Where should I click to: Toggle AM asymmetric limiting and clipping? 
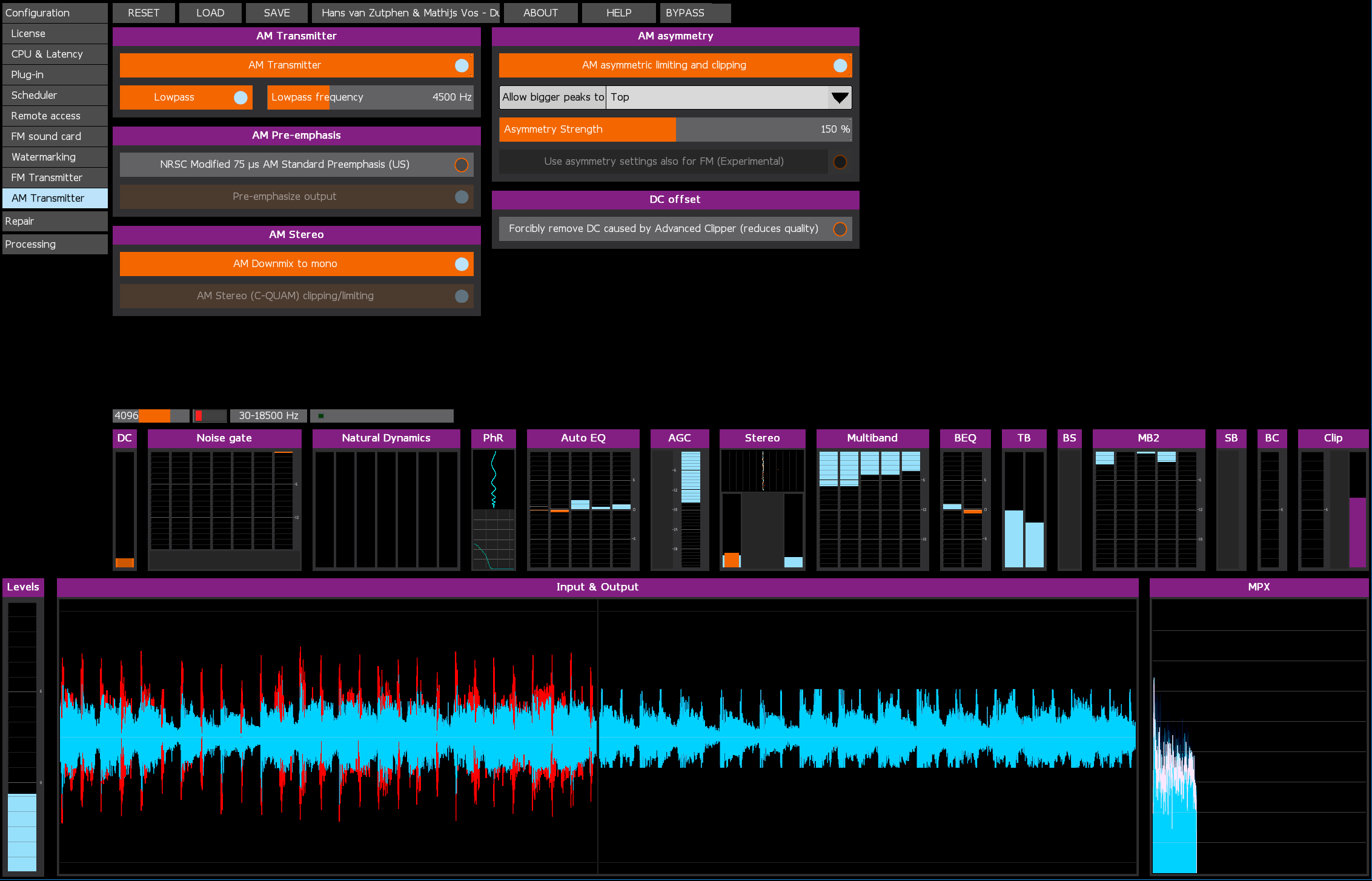675,65
